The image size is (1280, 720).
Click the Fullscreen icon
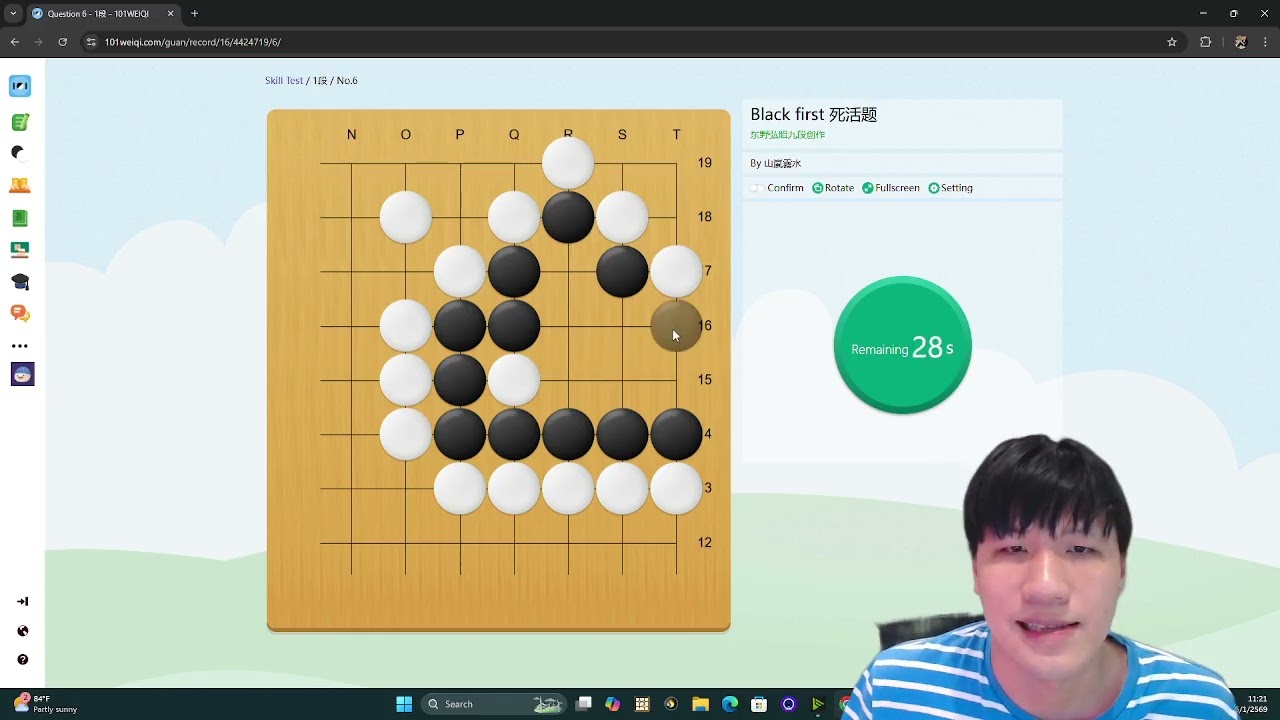point(868,188)
